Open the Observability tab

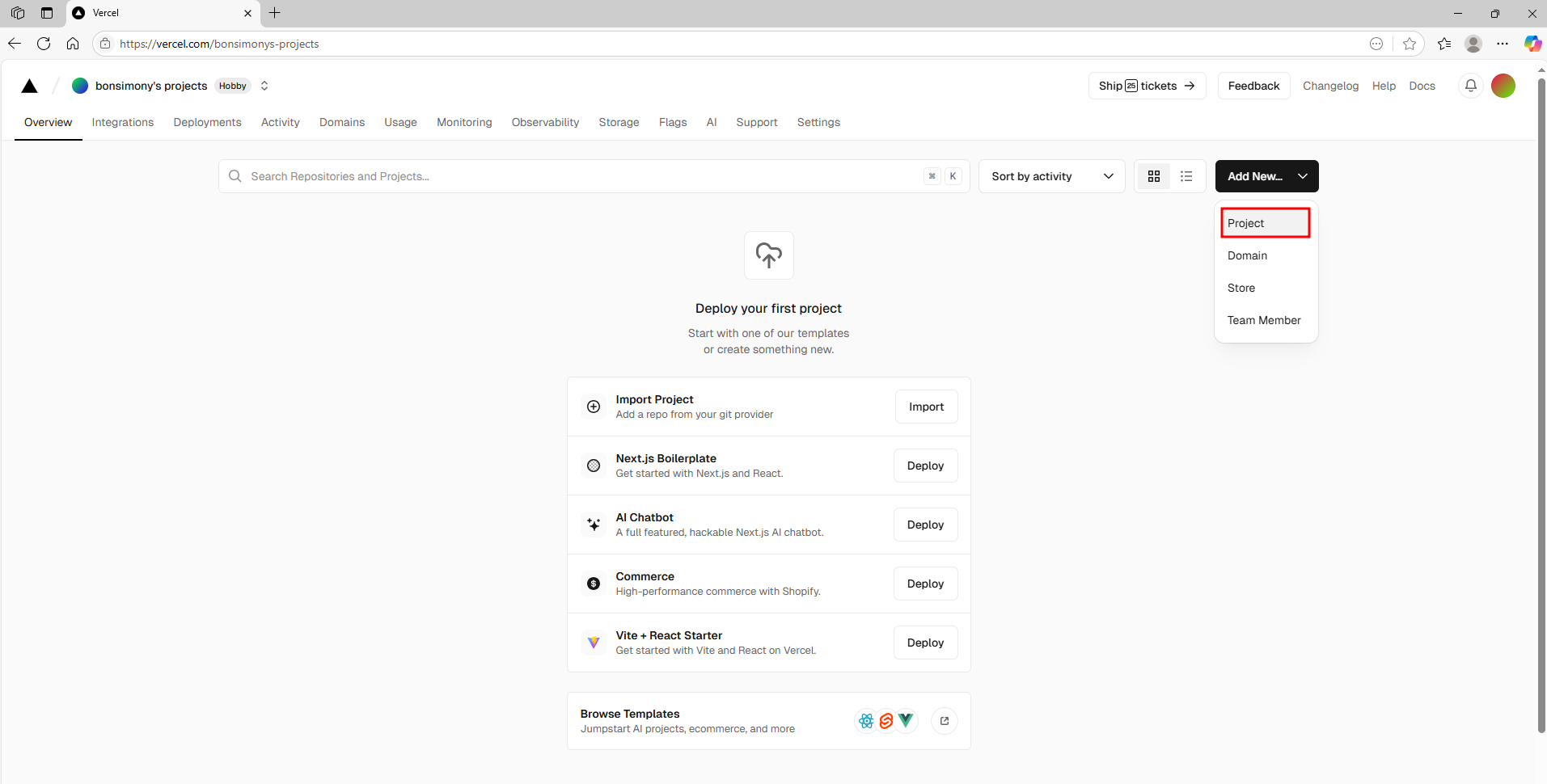tap(545, 122)
